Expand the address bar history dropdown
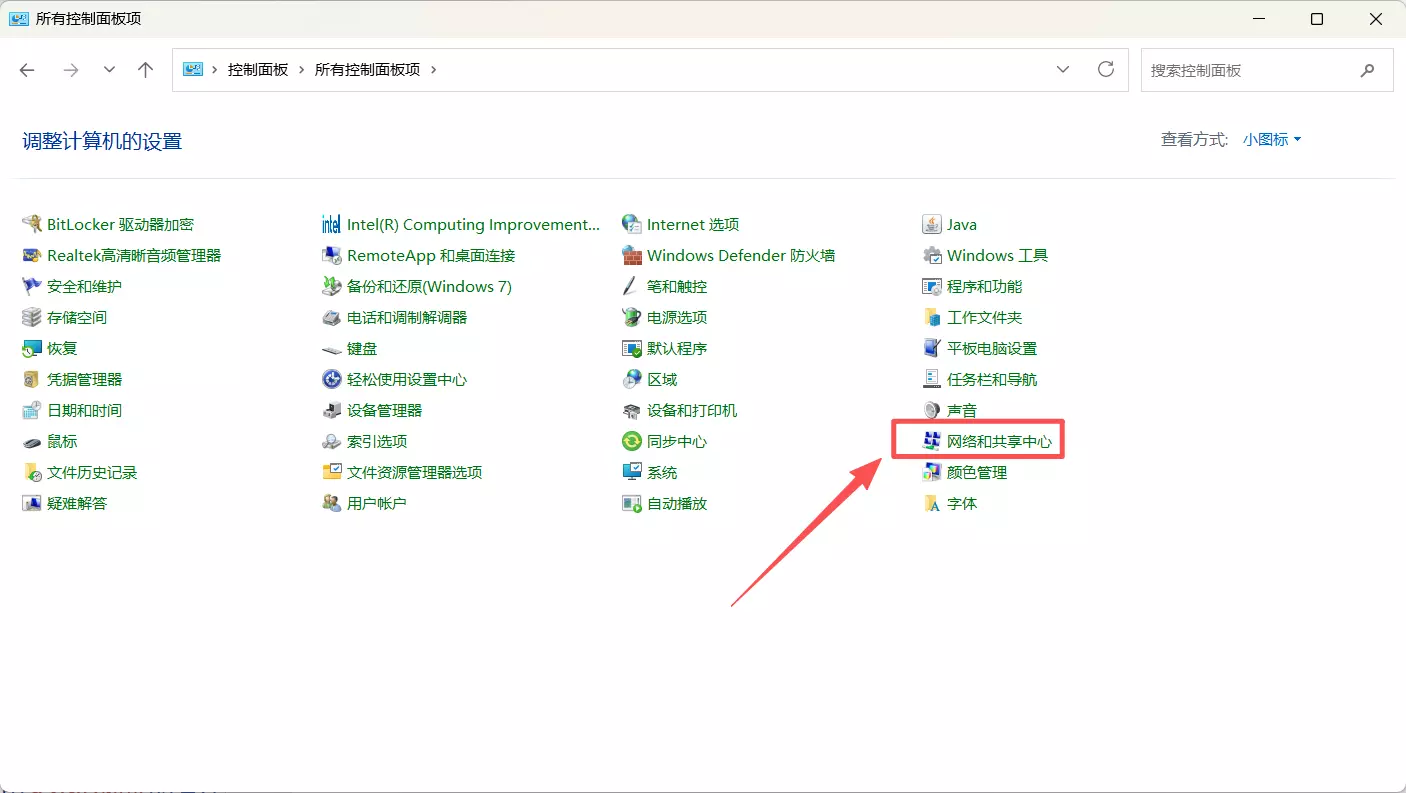The width and height of the screenshot is (1406, 793). click(1063, 69)
